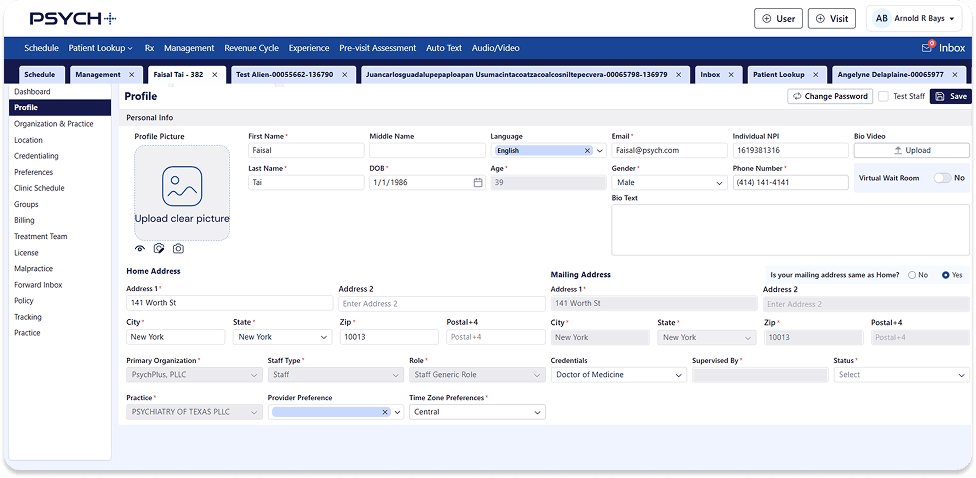Select No for mailing address same as Home
Viewport: 976px width, 478px height.
[912, 275]
